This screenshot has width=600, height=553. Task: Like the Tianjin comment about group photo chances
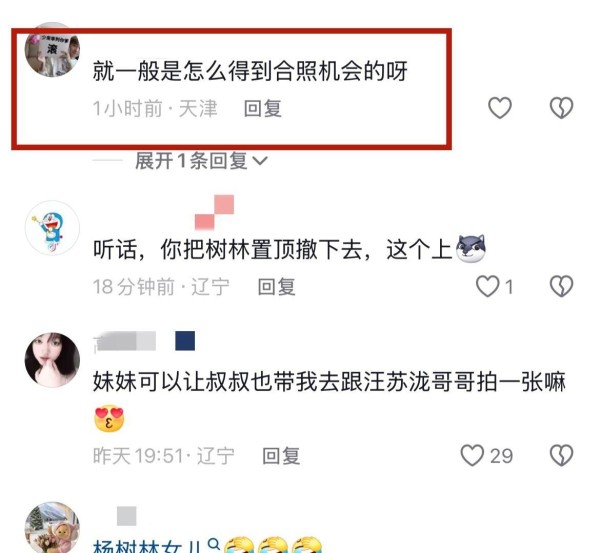click(500, 108)
